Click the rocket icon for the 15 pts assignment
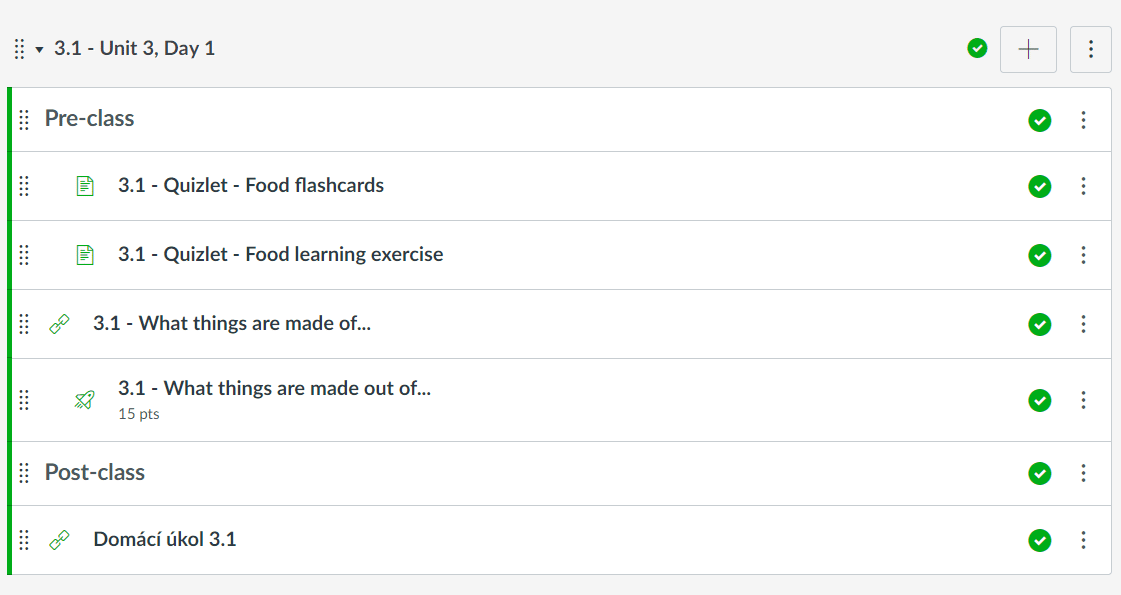Viewport: 1121px width, 595px height. (x=85, y=400)
